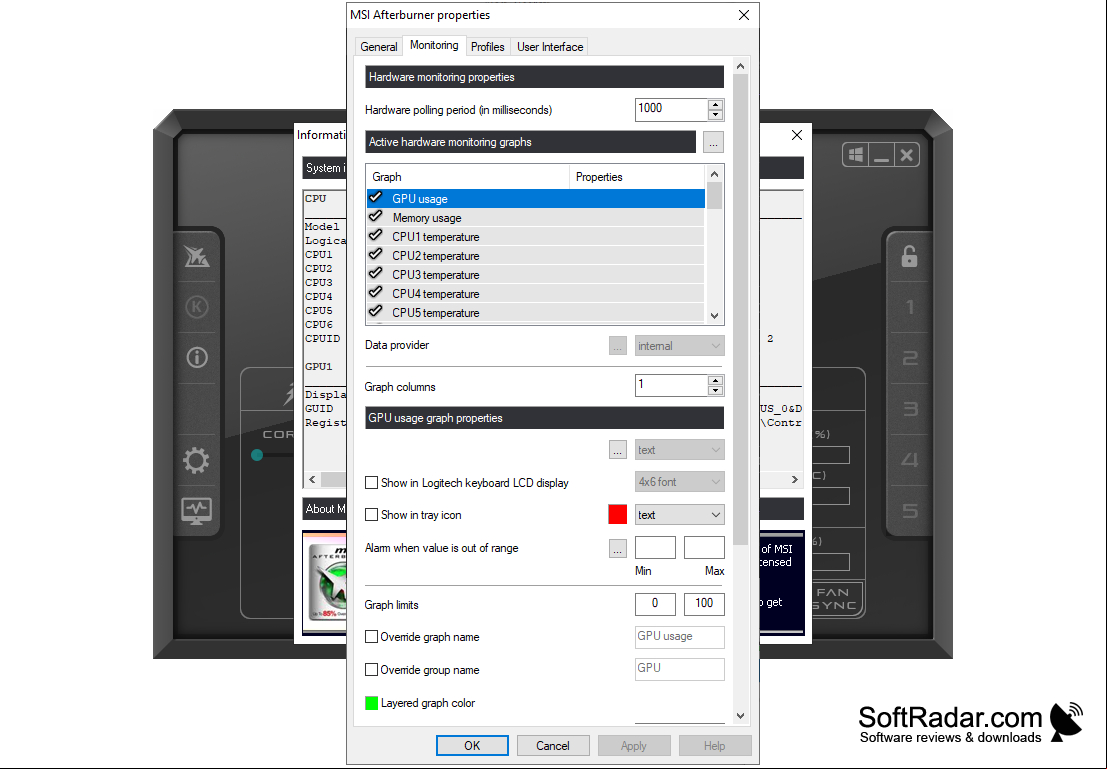Select profile slot 3 in Afterburner

click(x=909, y=408)
